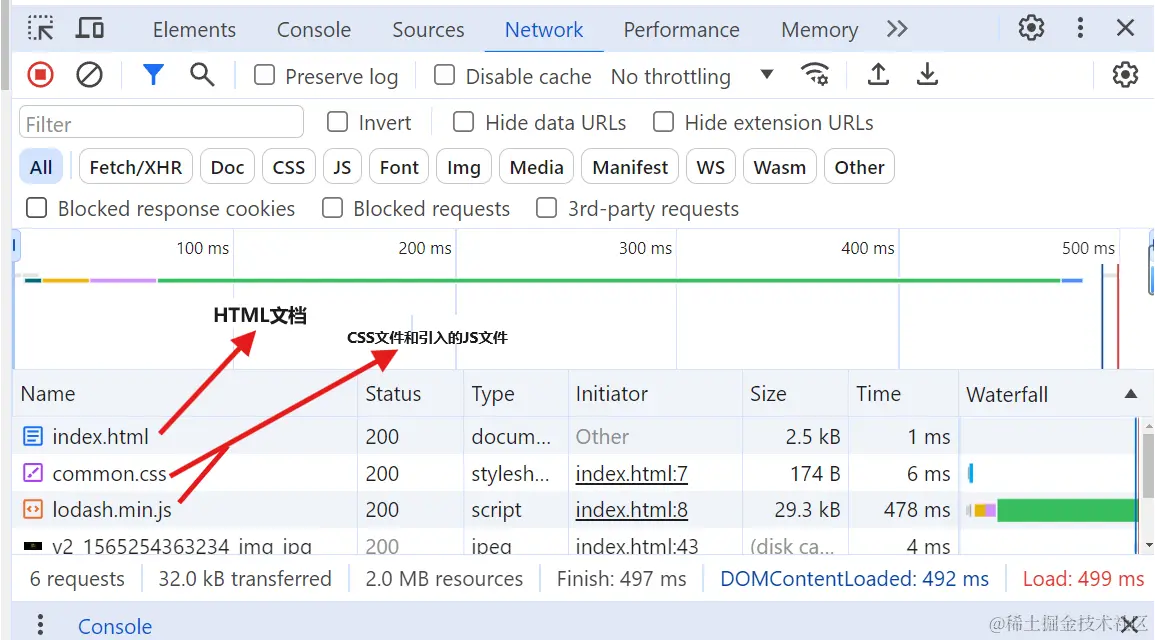
Task: Filter requests by Fetch/XHR
Action: pyautogui.click(x=136, y=167)
